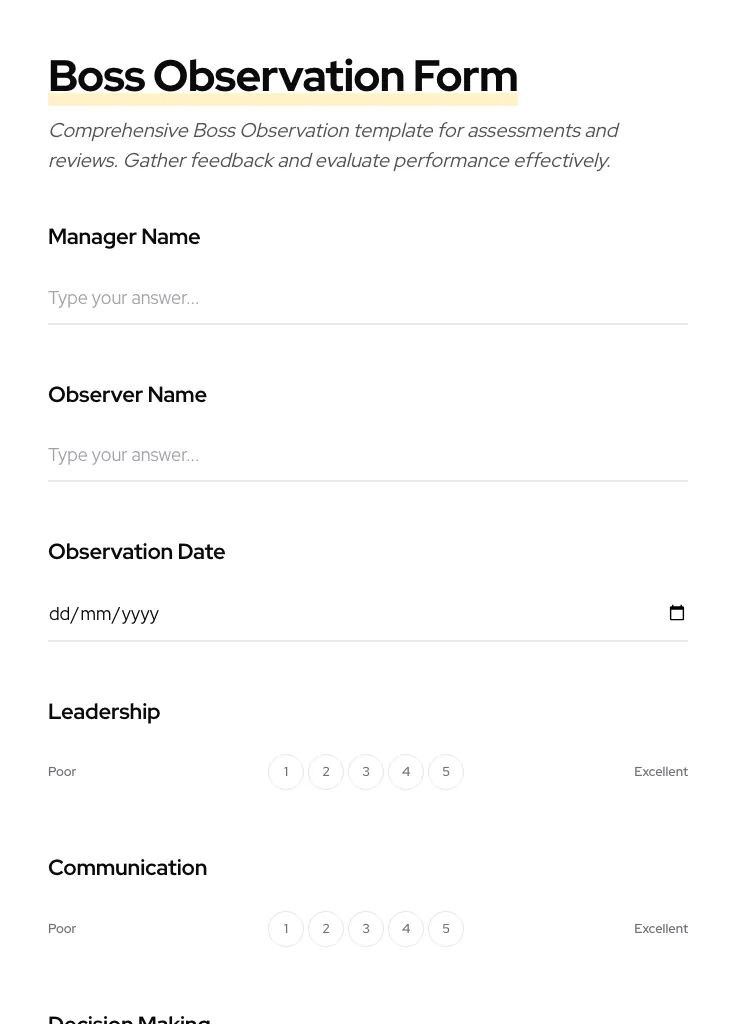Image resolution: width=736 pixels, height=1024 pixels.
Task: Rate Communication as 1
Action: [286, 929]
